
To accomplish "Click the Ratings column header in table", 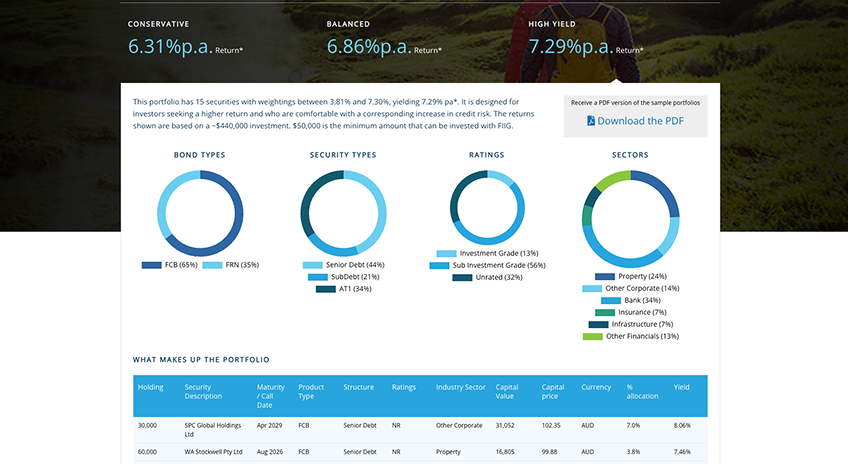I will (x=403, y=387).
